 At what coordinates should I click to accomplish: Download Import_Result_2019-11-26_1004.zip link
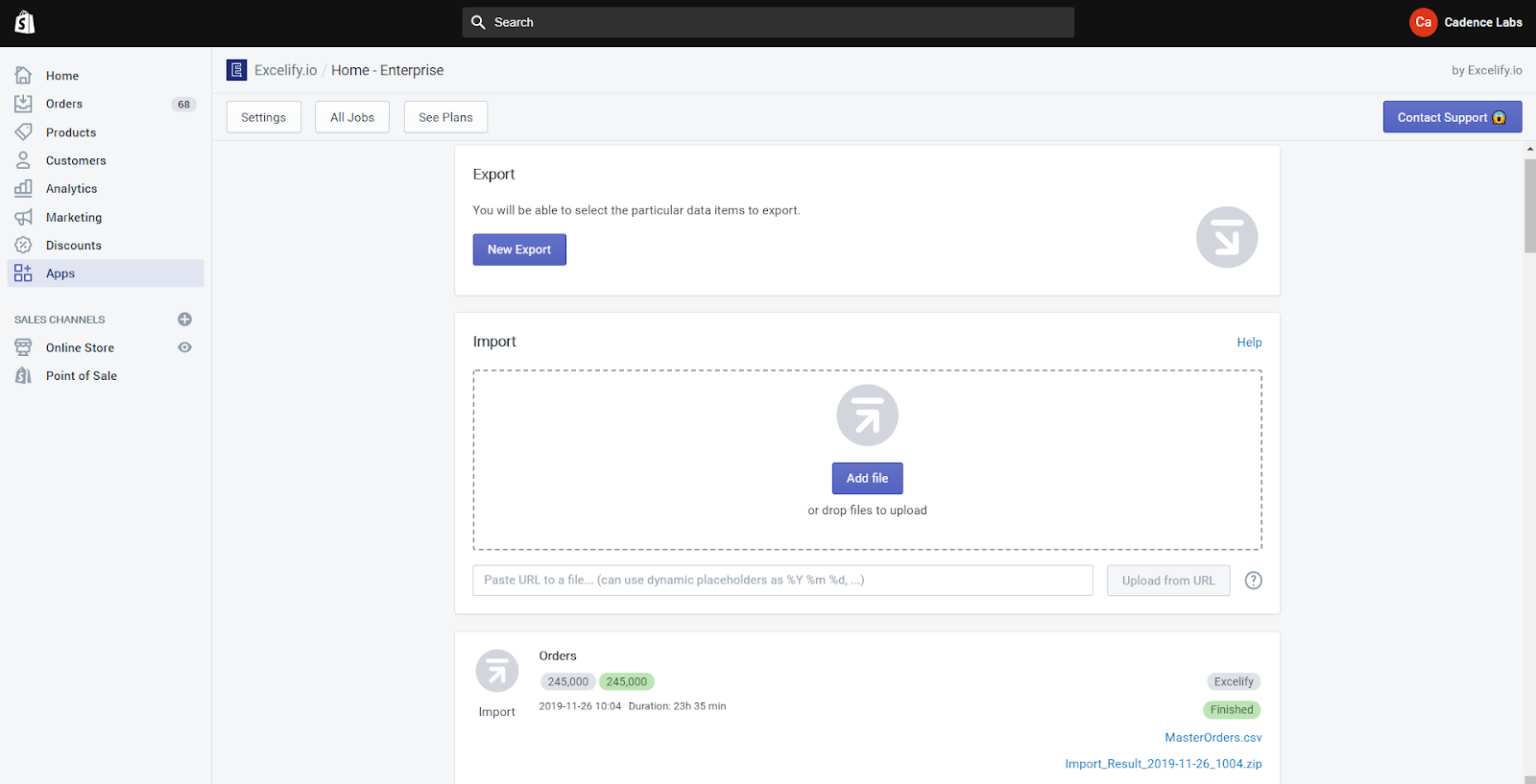[1164, 764]
